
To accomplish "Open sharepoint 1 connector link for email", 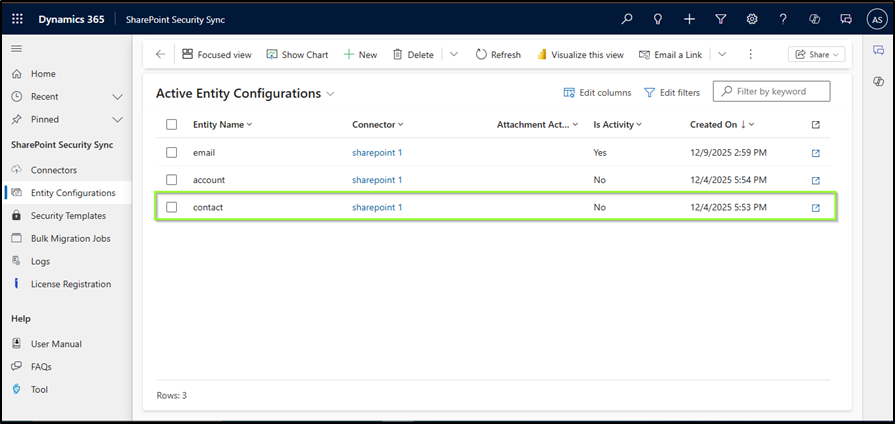I will click(x=377, y=153).
